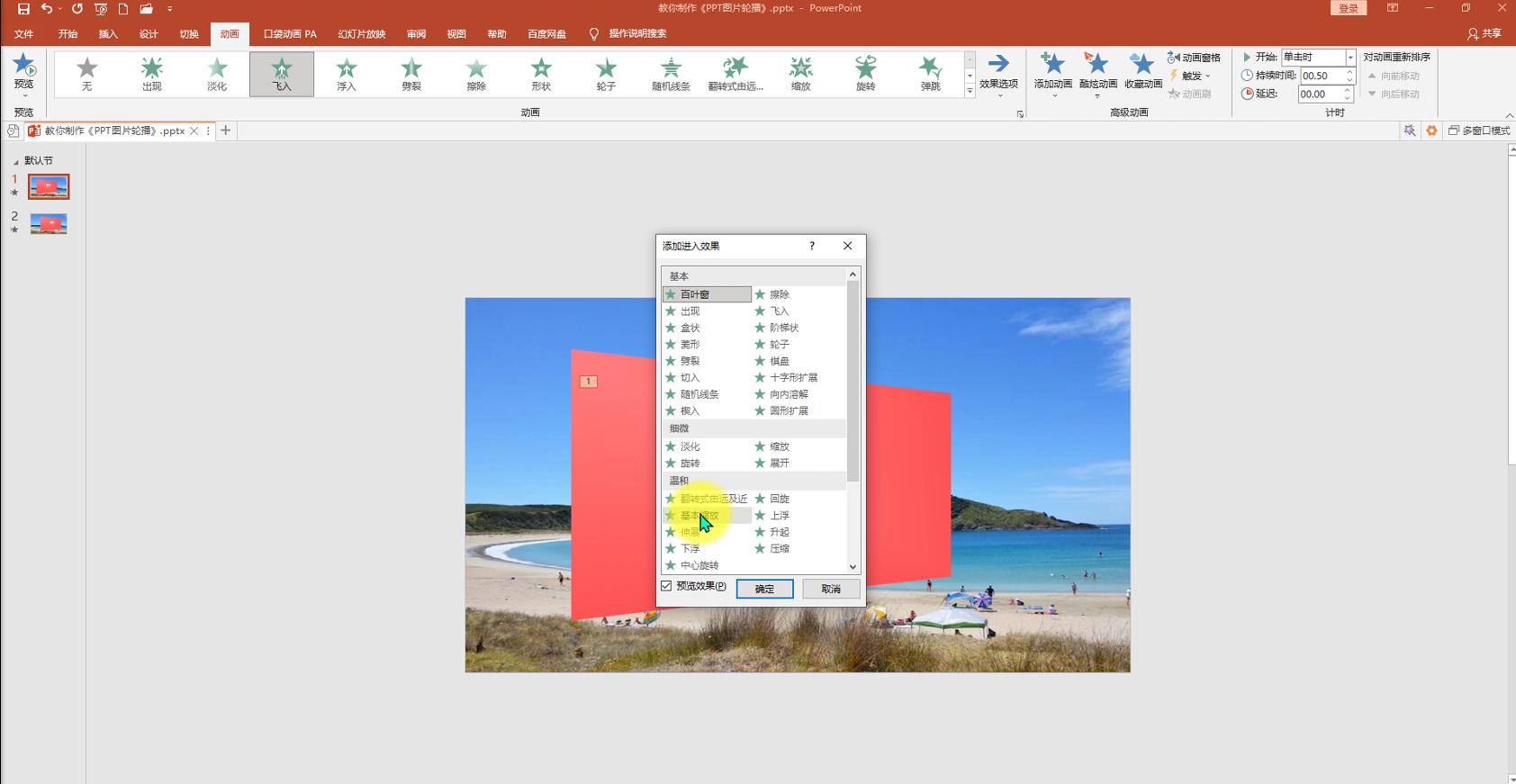Click the New blank document icon
1516x784 pixels.
(123, 9)
